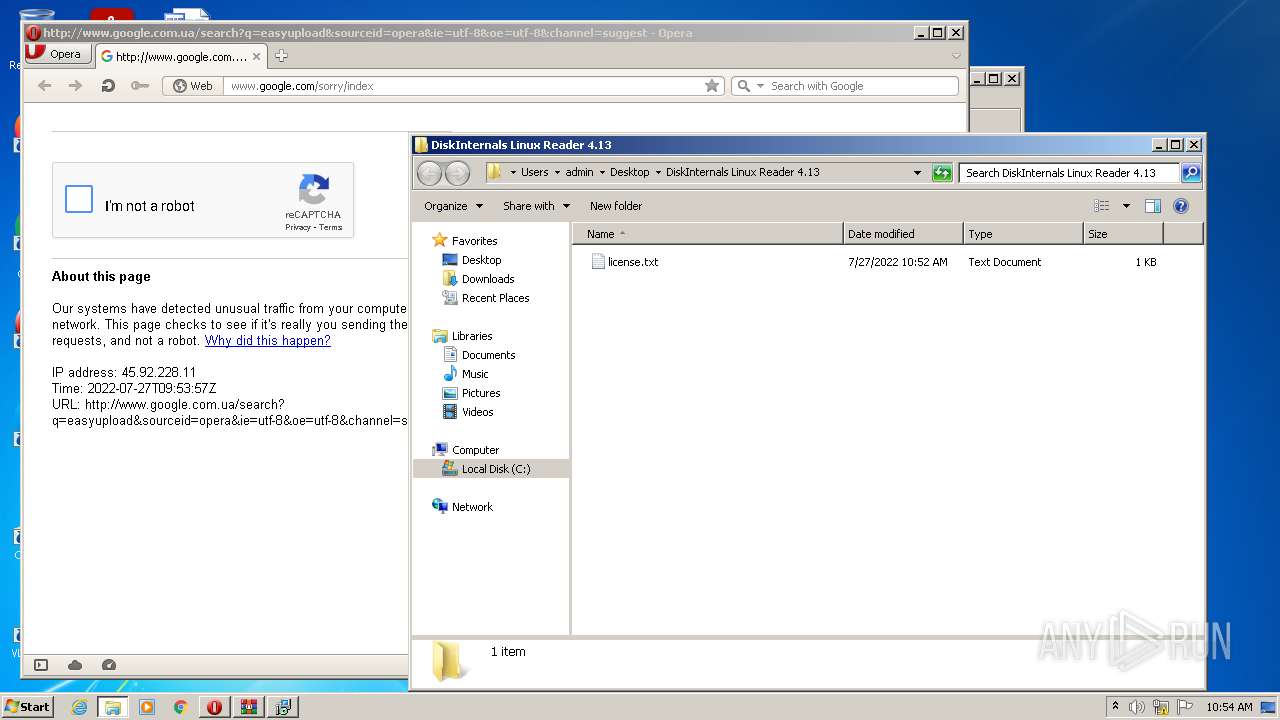Reload the page in Opera
1280x720 pixels.
pyautogui.click(x=108, y=86)
